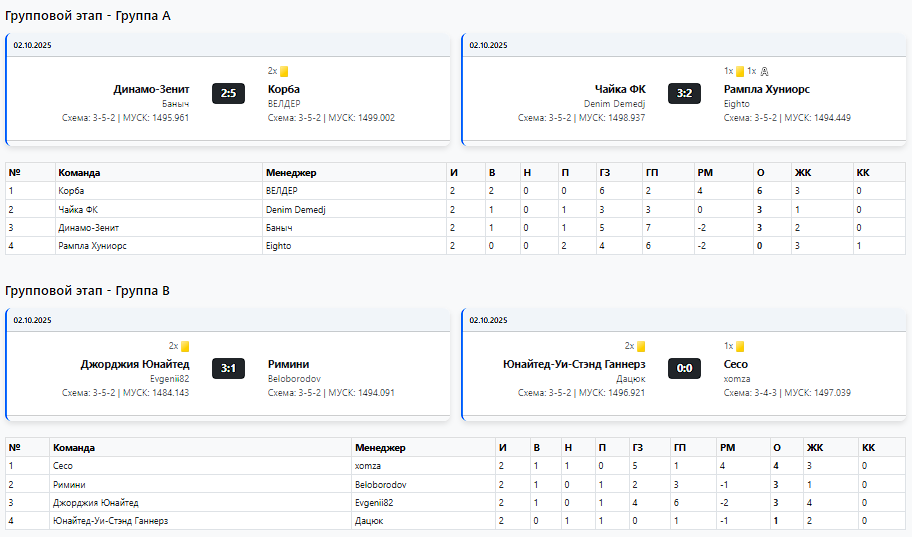Image resolution: width=912 pixels, height=537 pixels.
Task: Click Юнайтед-Уи-Стэнд Ганнерз yellow card icon
Action: click(x=641, y=347)
